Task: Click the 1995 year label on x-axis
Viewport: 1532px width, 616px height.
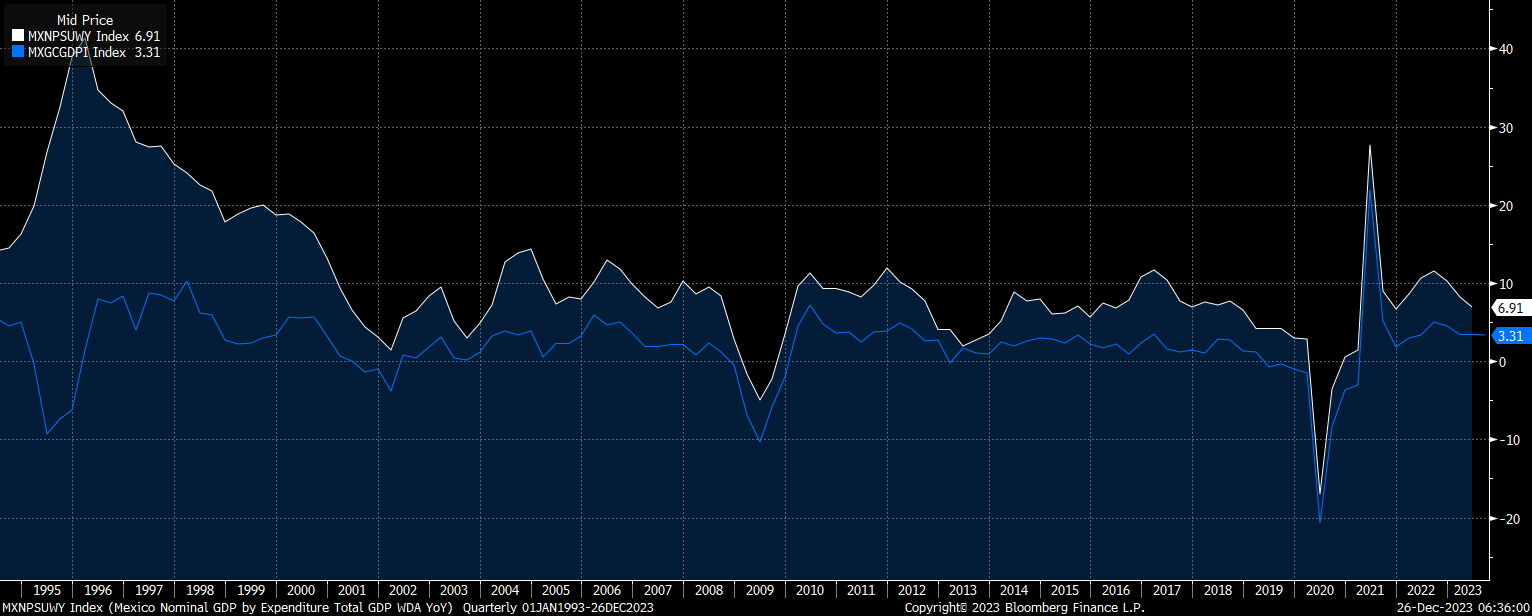Action: [47, 590]
